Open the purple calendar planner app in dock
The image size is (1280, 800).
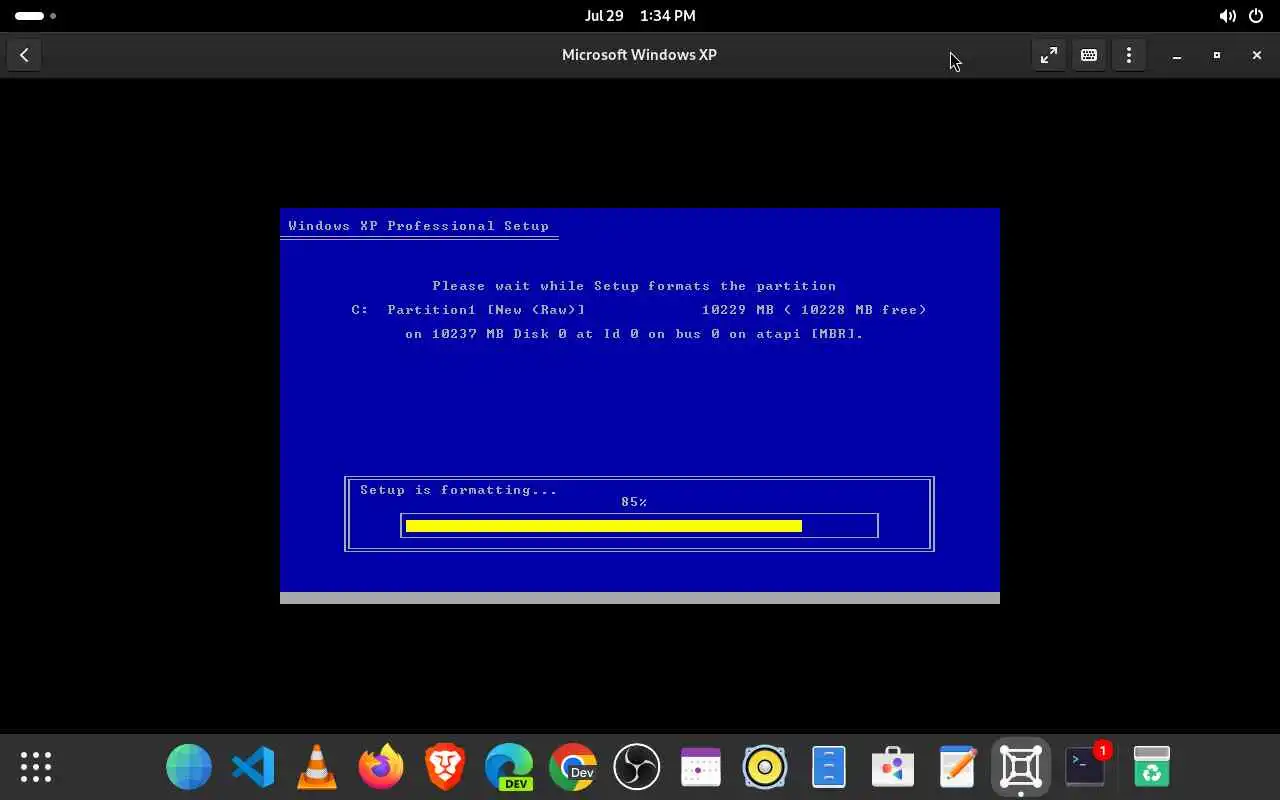pos(701,767)
